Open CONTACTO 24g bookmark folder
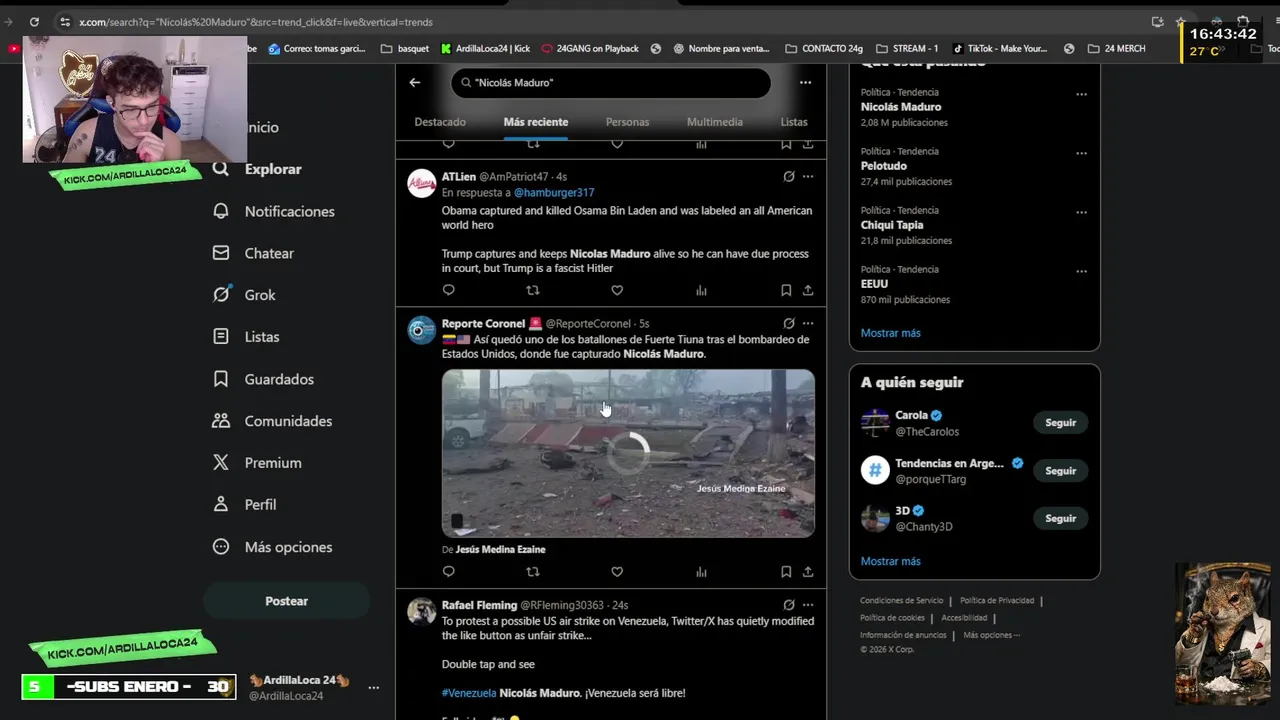Image resolution: width=1280 pixels, height=720 pixels. tap(825, 48)
